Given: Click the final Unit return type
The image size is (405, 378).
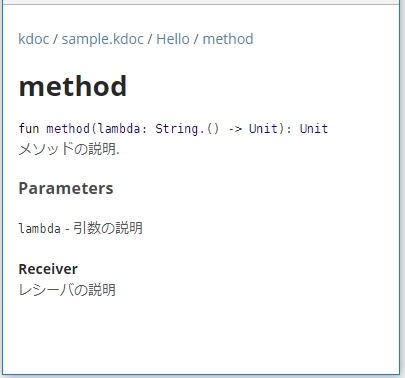Looking at the screenshot, I should [314, 128].
